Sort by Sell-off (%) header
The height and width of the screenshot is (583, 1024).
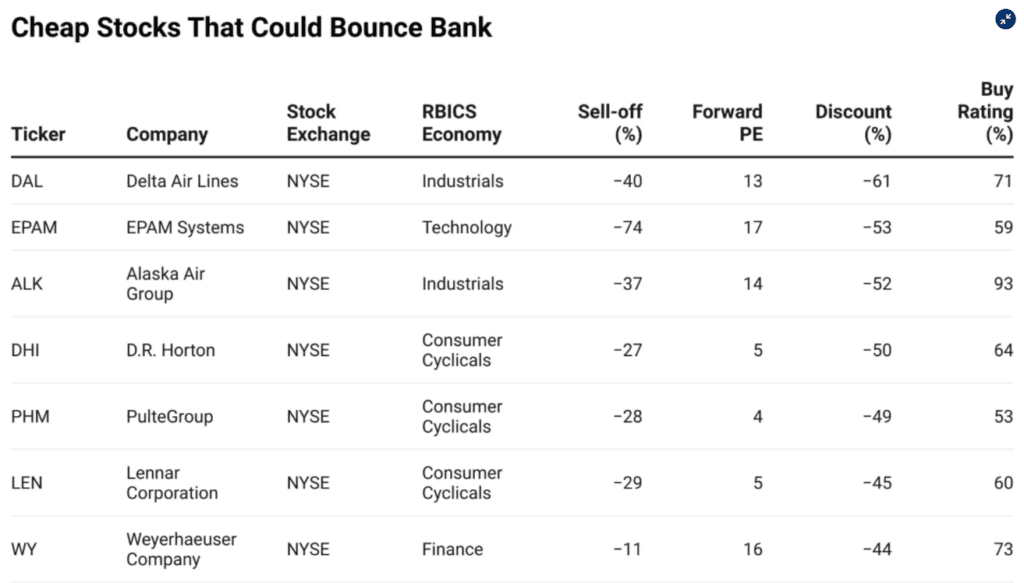[x=610, y=123]
